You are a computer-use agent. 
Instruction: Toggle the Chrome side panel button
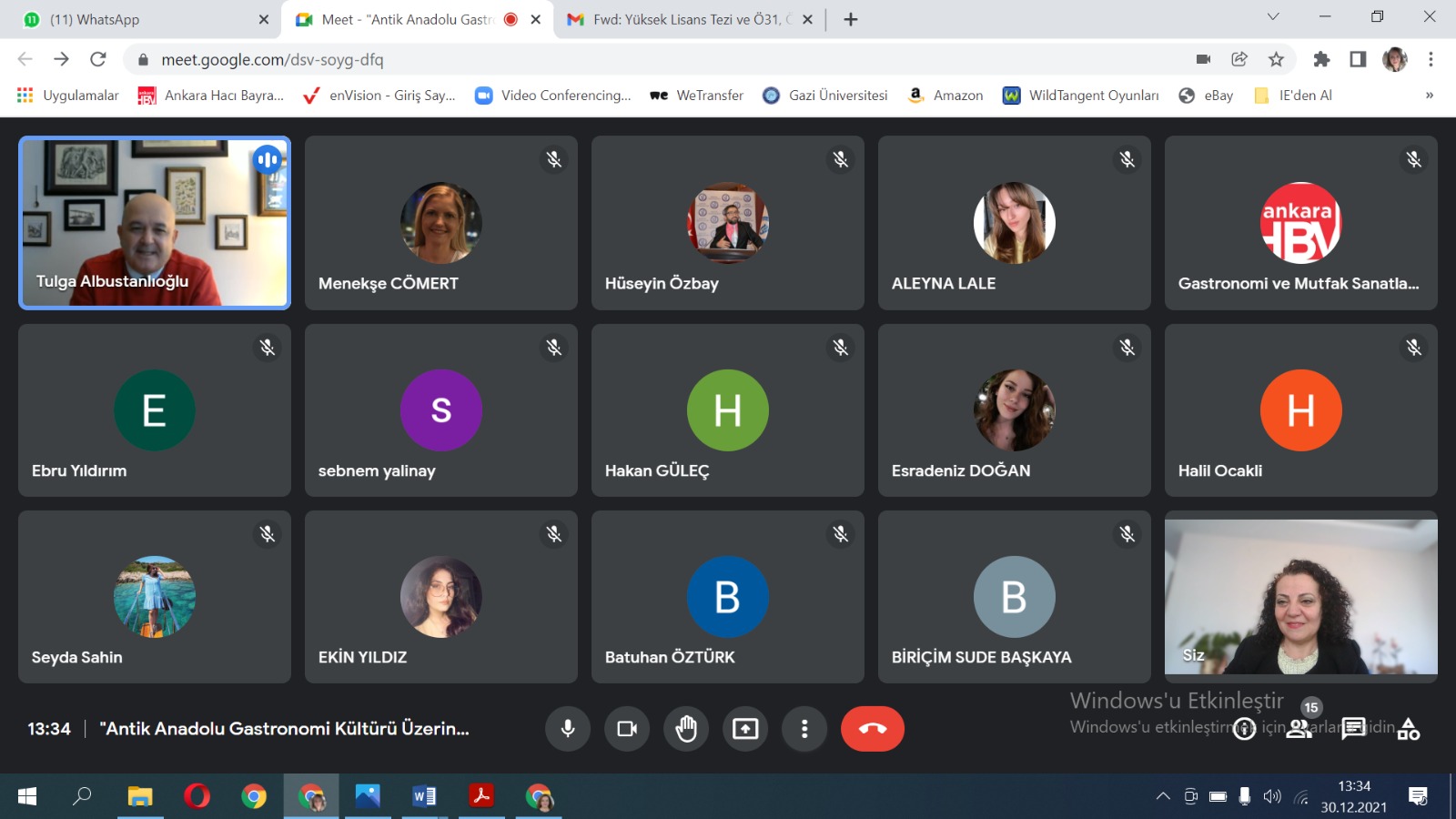pyautogui.click(x=1358, y=59)
